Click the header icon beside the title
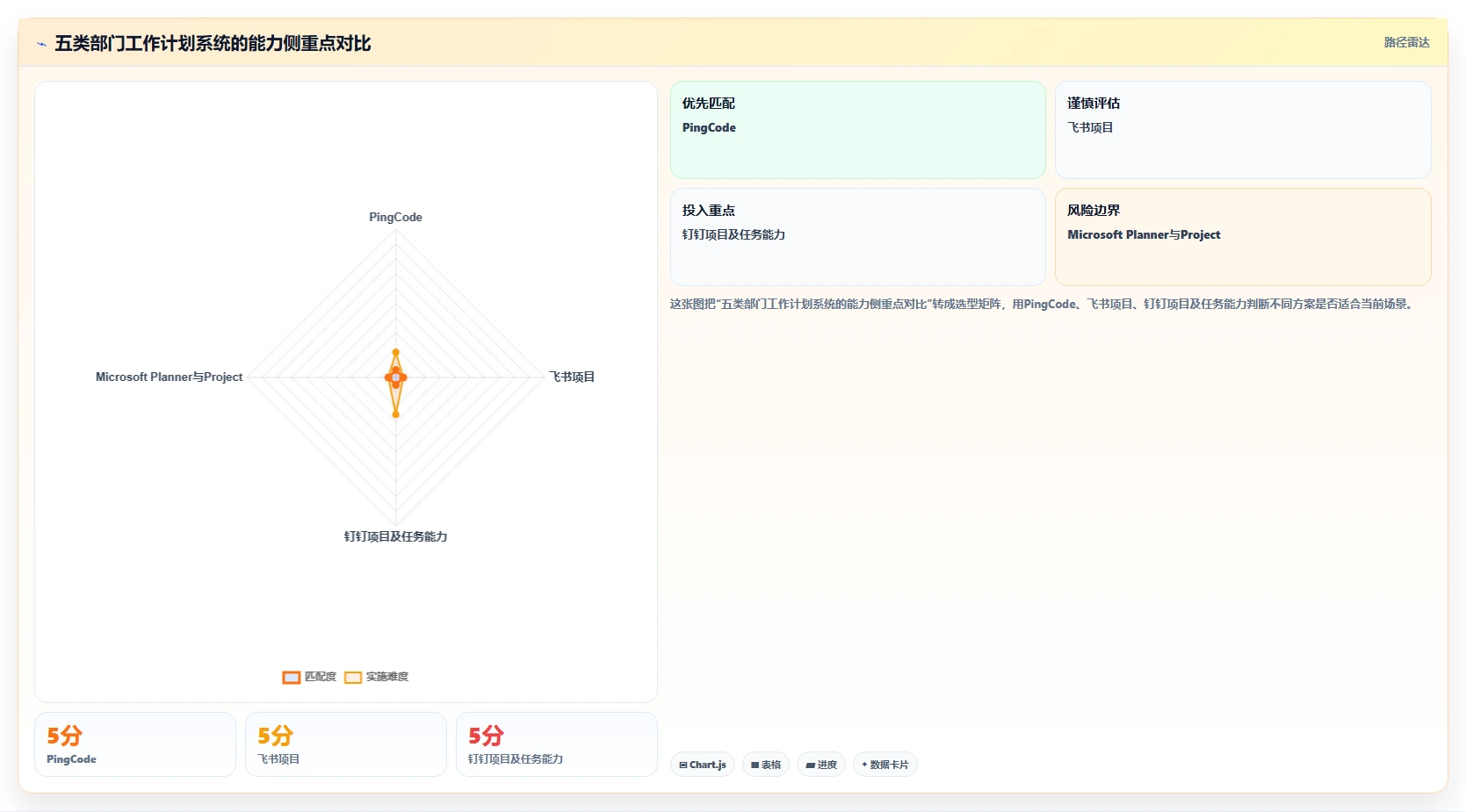Screen dimensions: 1466x812 [x=41, y=44]
